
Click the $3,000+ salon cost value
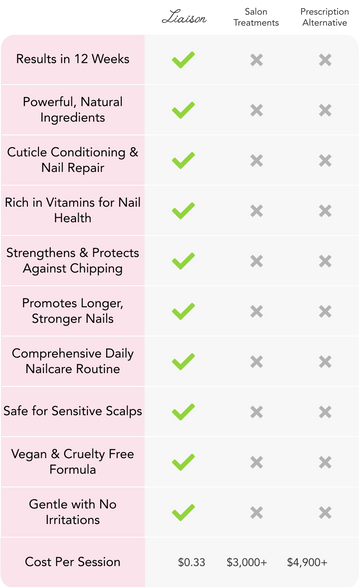point(247,562)
